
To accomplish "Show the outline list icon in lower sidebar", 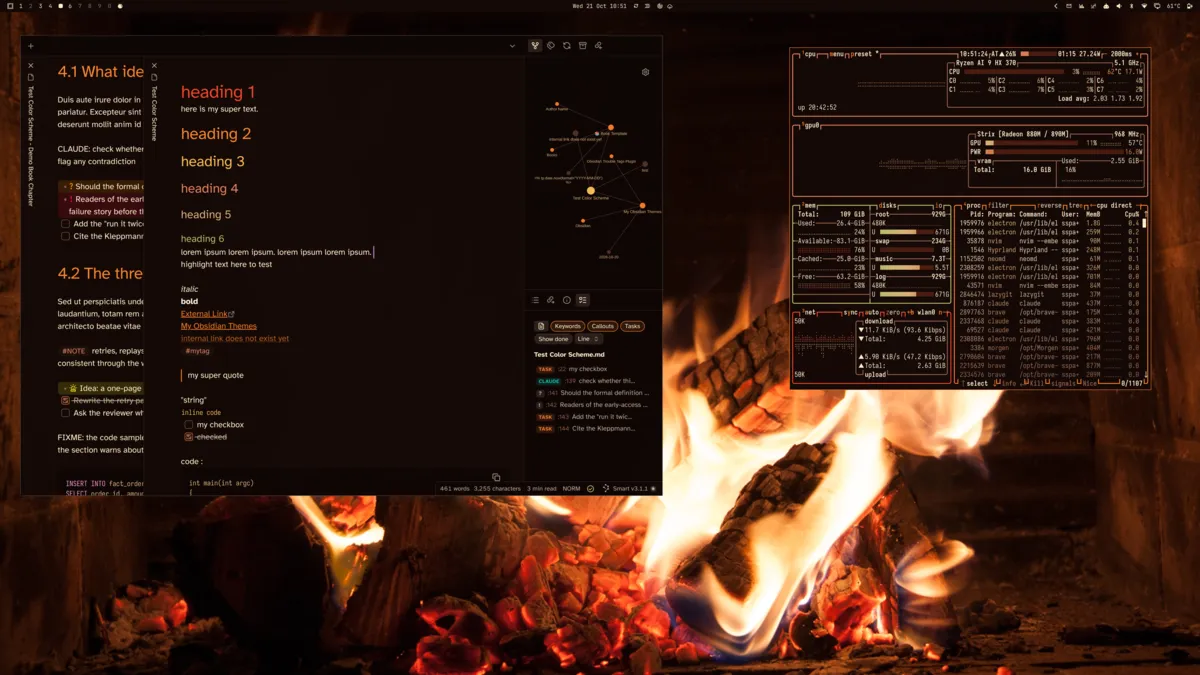I will [535, 300].
